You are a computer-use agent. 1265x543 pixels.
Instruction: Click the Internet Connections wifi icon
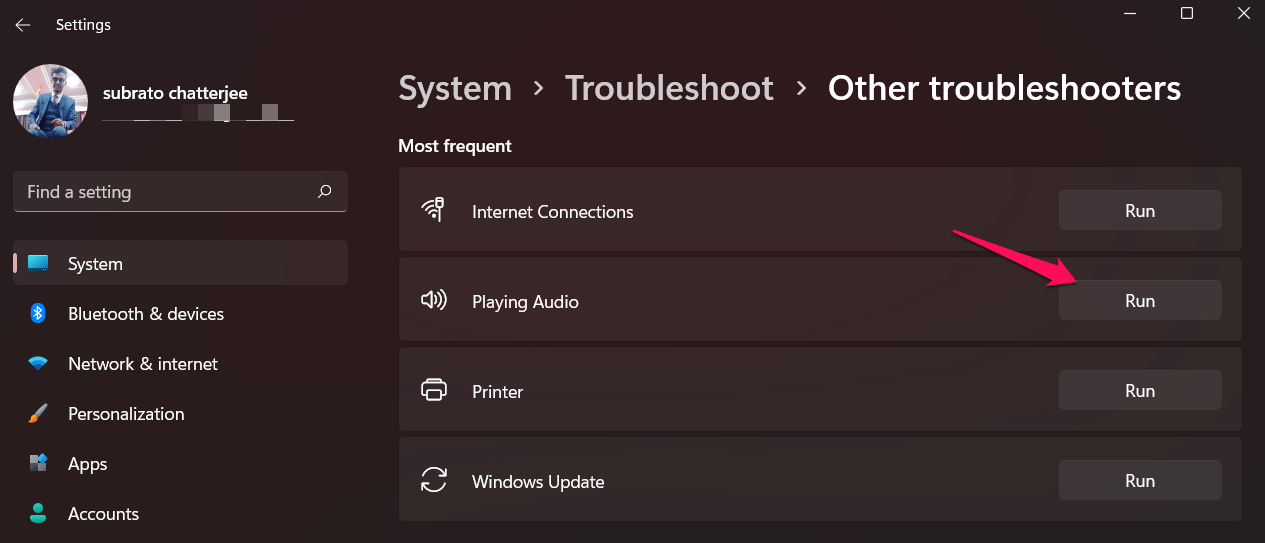[x=433, y=211]
